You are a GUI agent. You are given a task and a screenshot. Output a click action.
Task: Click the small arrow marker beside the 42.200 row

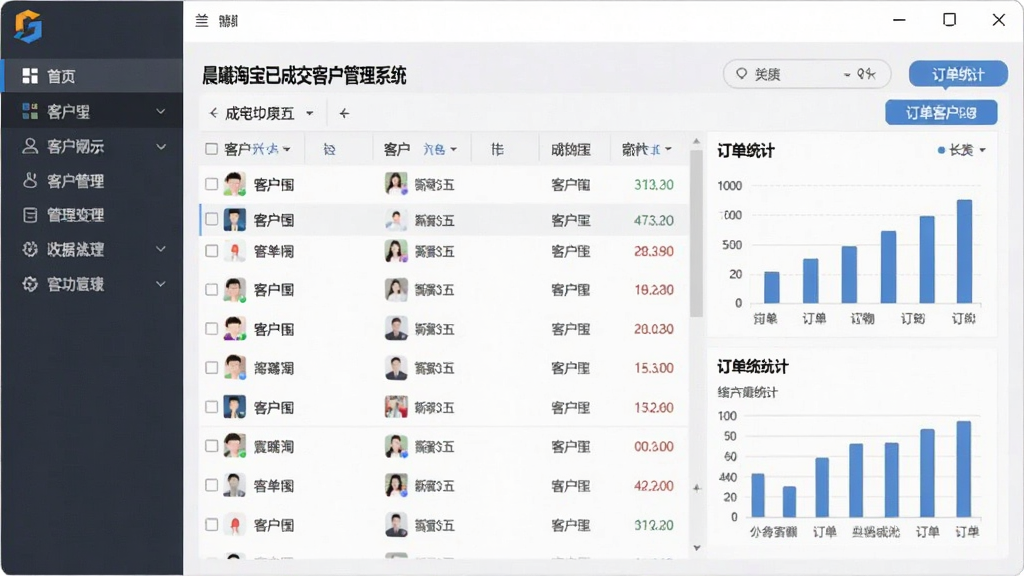[x=697, y=487]
